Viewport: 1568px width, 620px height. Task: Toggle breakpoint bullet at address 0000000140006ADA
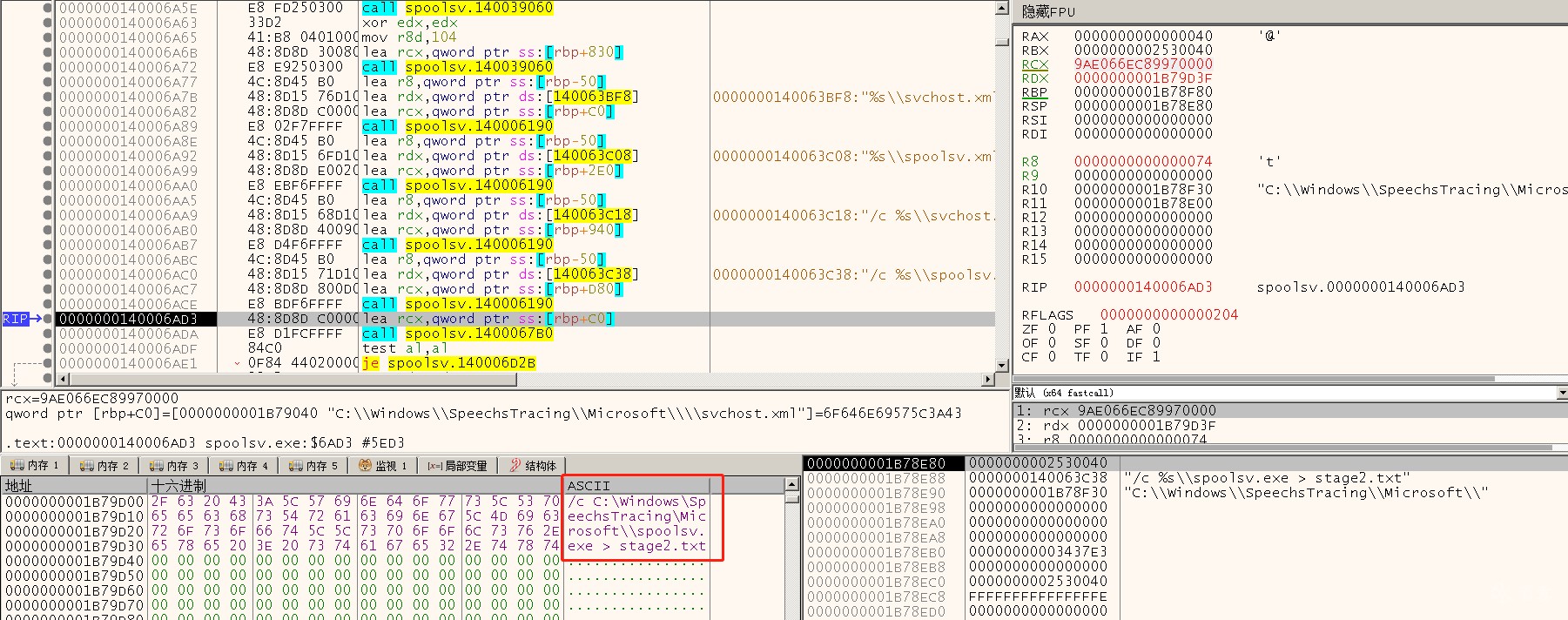(47, 334)
